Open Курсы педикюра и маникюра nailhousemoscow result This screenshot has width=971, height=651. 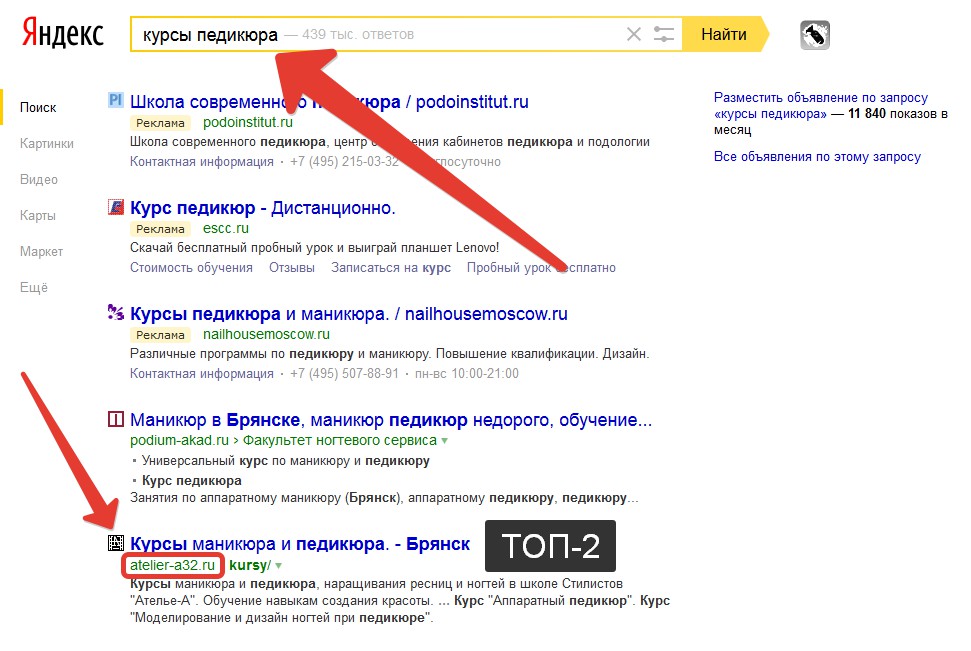point(349,313)
